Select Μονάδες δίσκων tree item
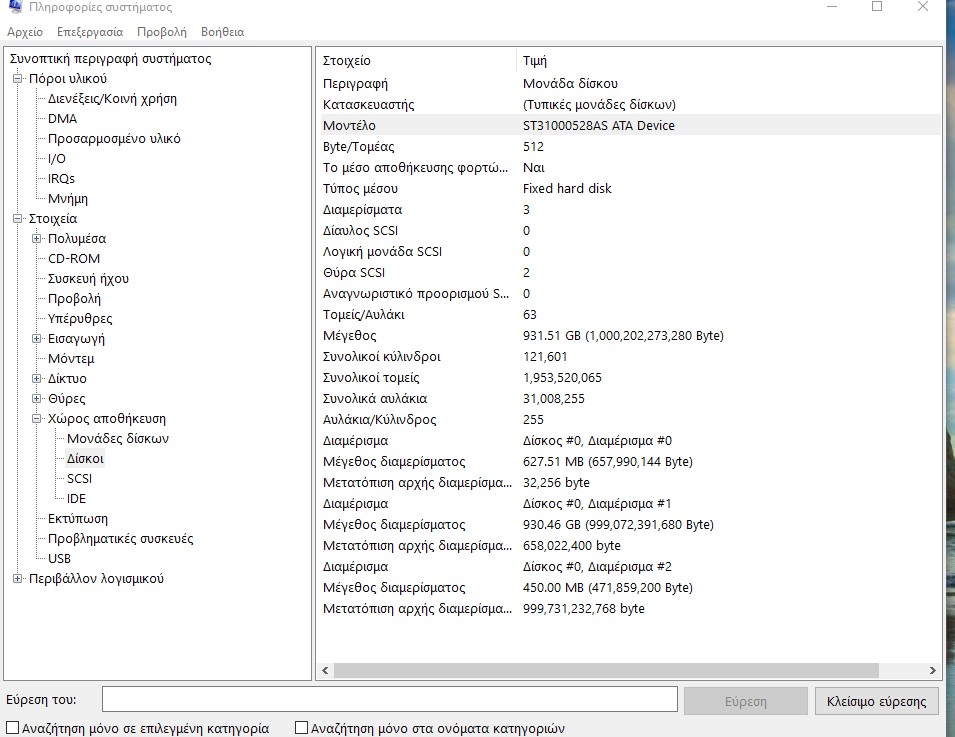 118,439
